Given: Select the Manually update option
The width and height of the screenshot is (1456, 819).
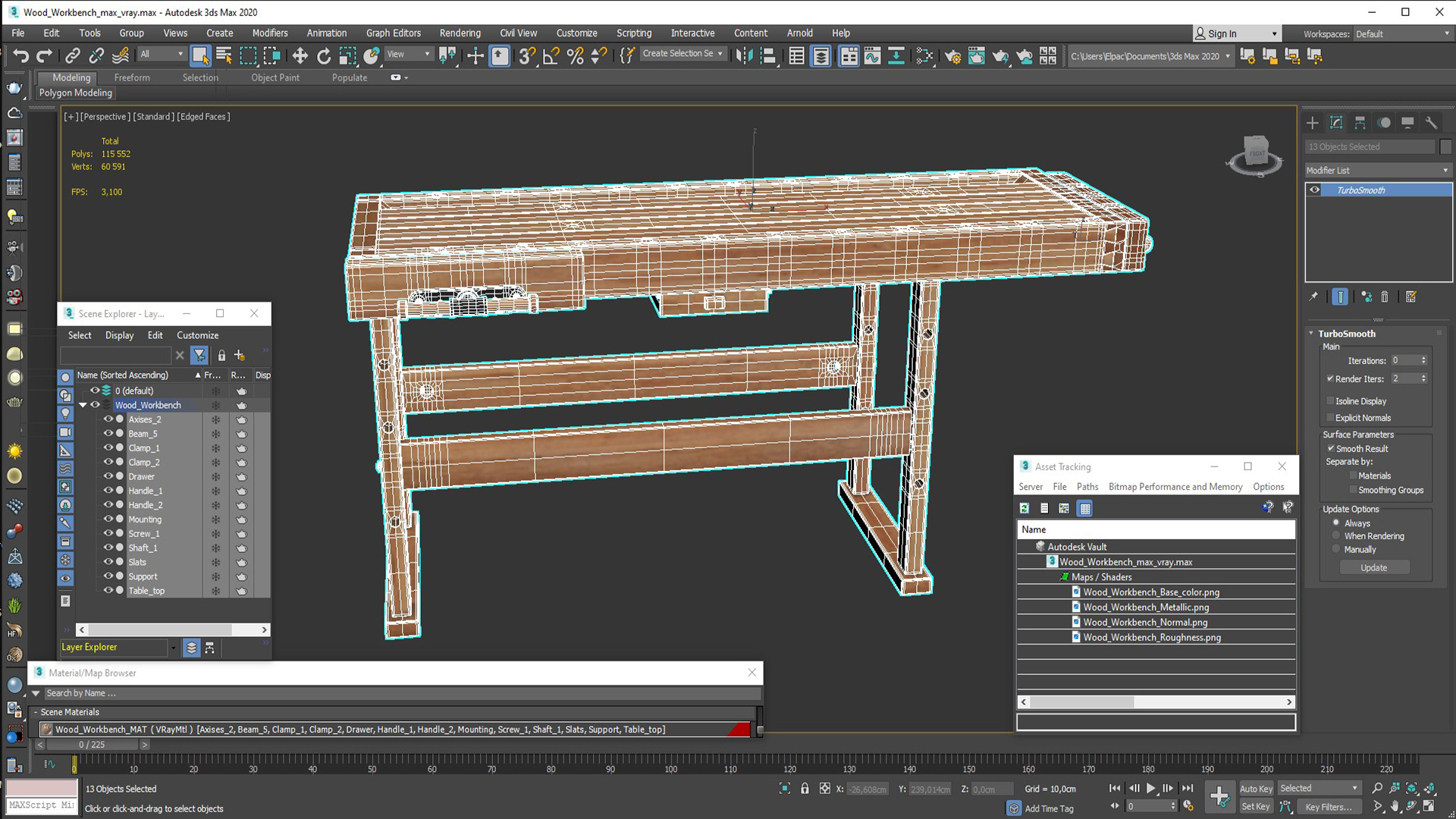Looking at the screenshot, I should click(x=1336, y=549).
